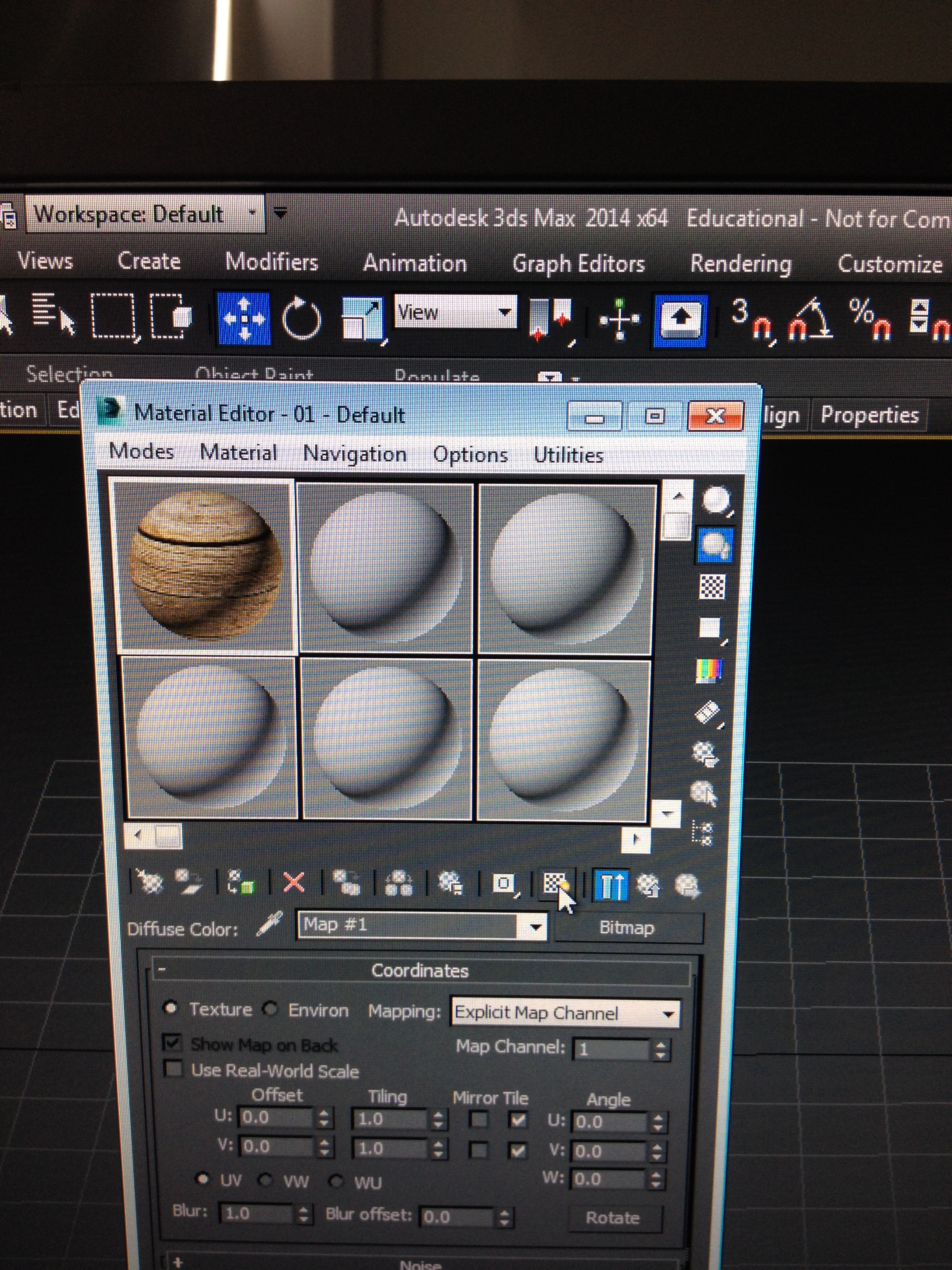This screenshot has width=952, height=1270.
Task: Toggle Angle Snap
Action: coord(810,320)
